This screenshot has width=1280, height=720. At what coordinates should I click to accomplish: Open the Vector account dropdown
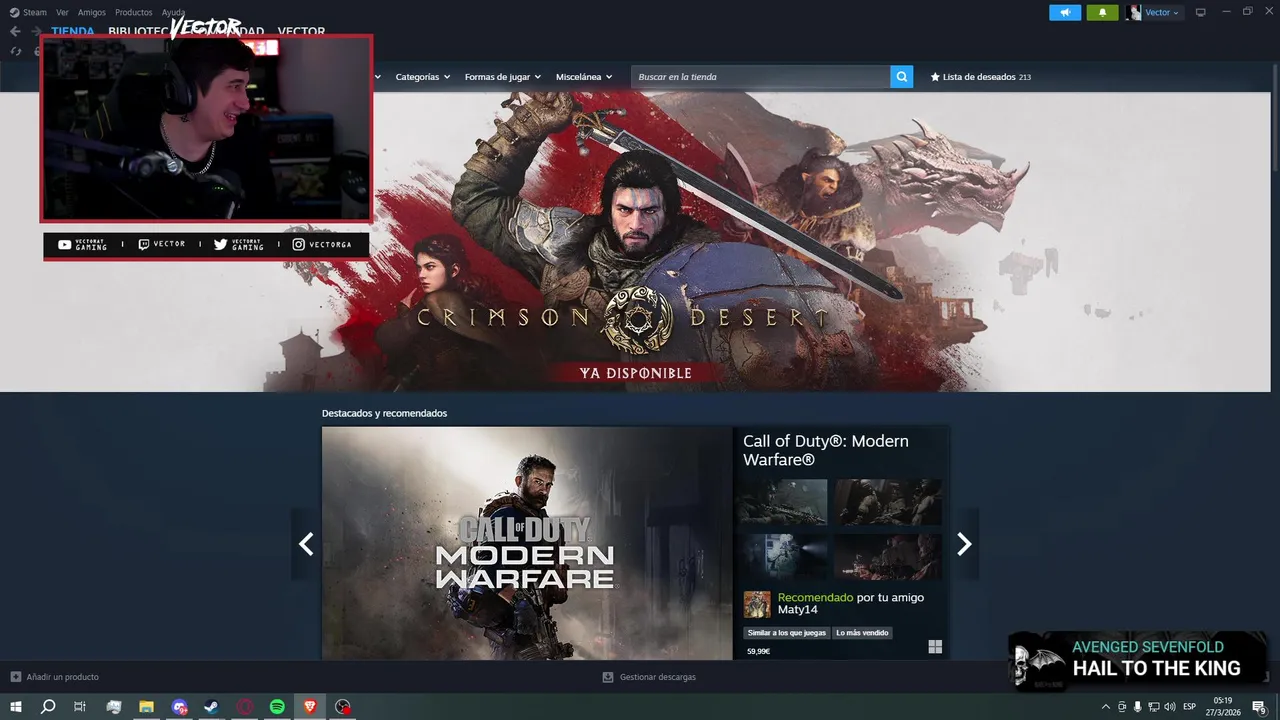[1161, 13]
